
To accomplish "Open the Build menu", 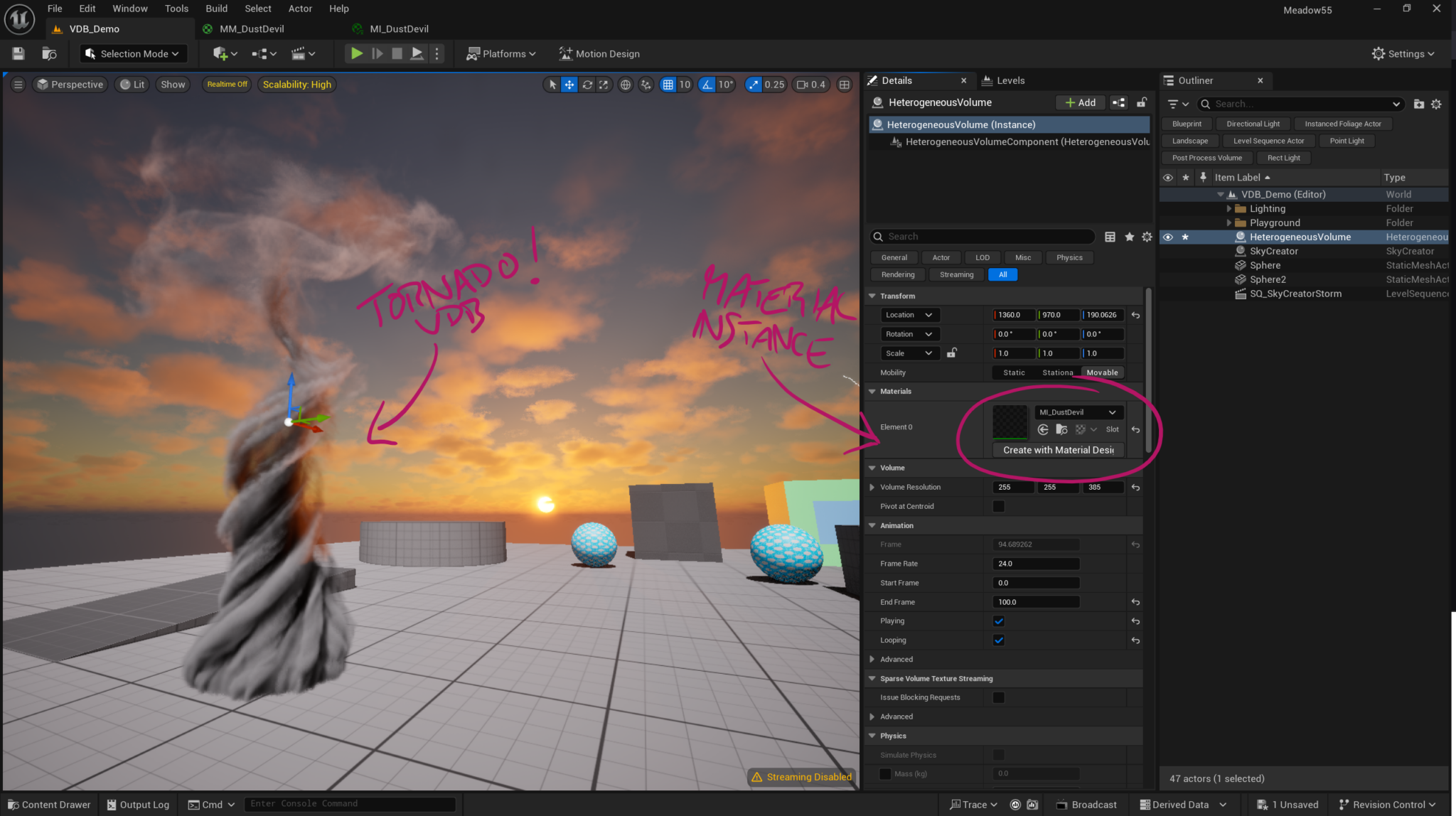I will (x=216, y=9).
